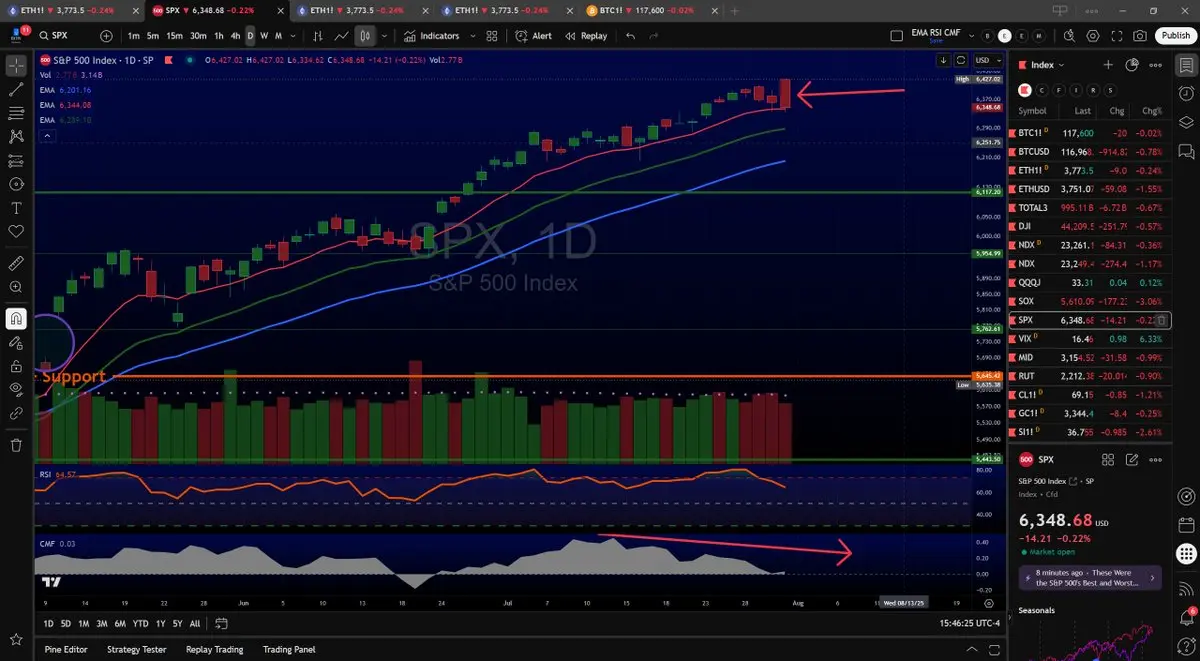Open the watchlist panel sidebar icon

[1186, 65]
